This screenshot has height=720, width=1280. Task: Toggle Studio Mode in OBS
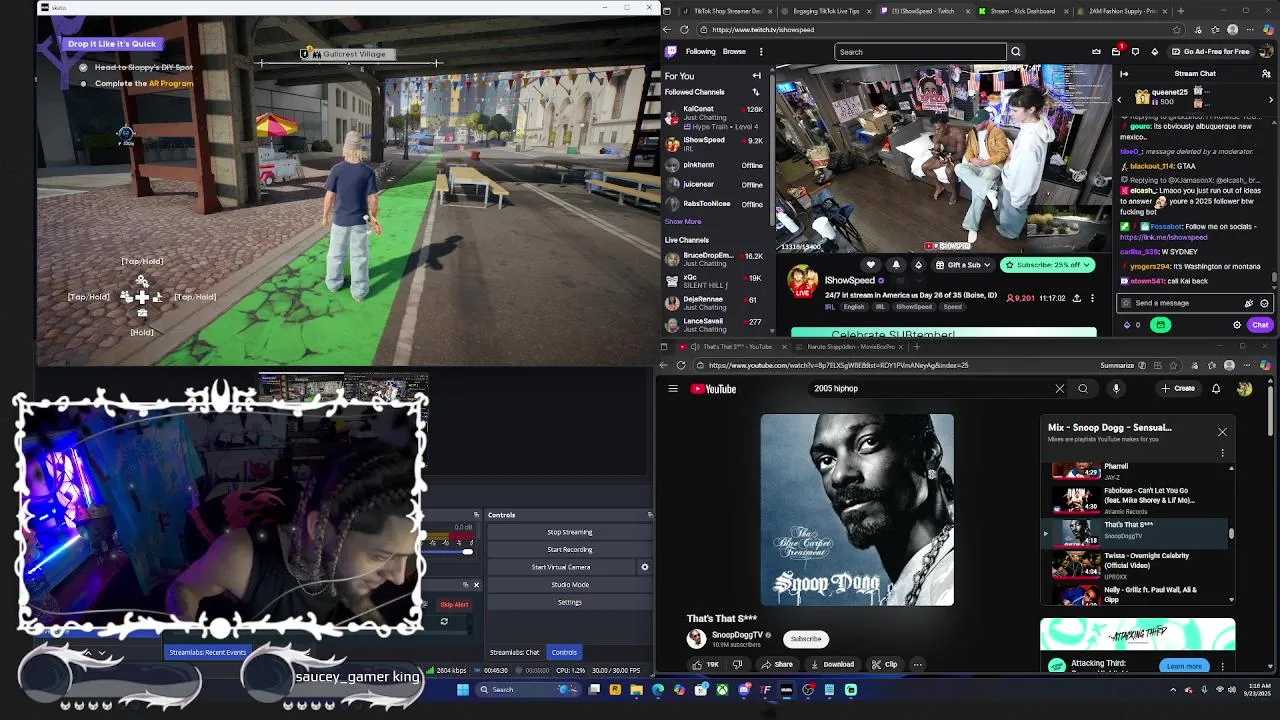point(569,585)
